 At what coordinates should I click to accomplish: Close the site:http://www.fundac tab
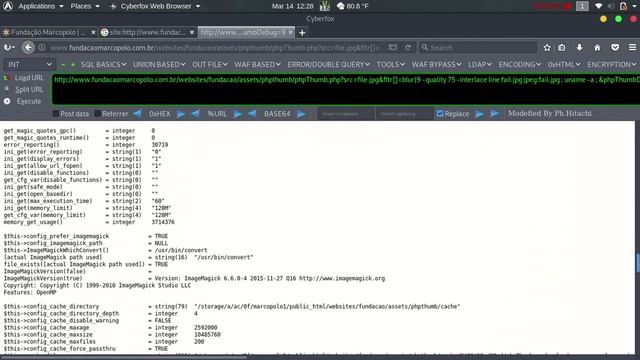[192, 32]
